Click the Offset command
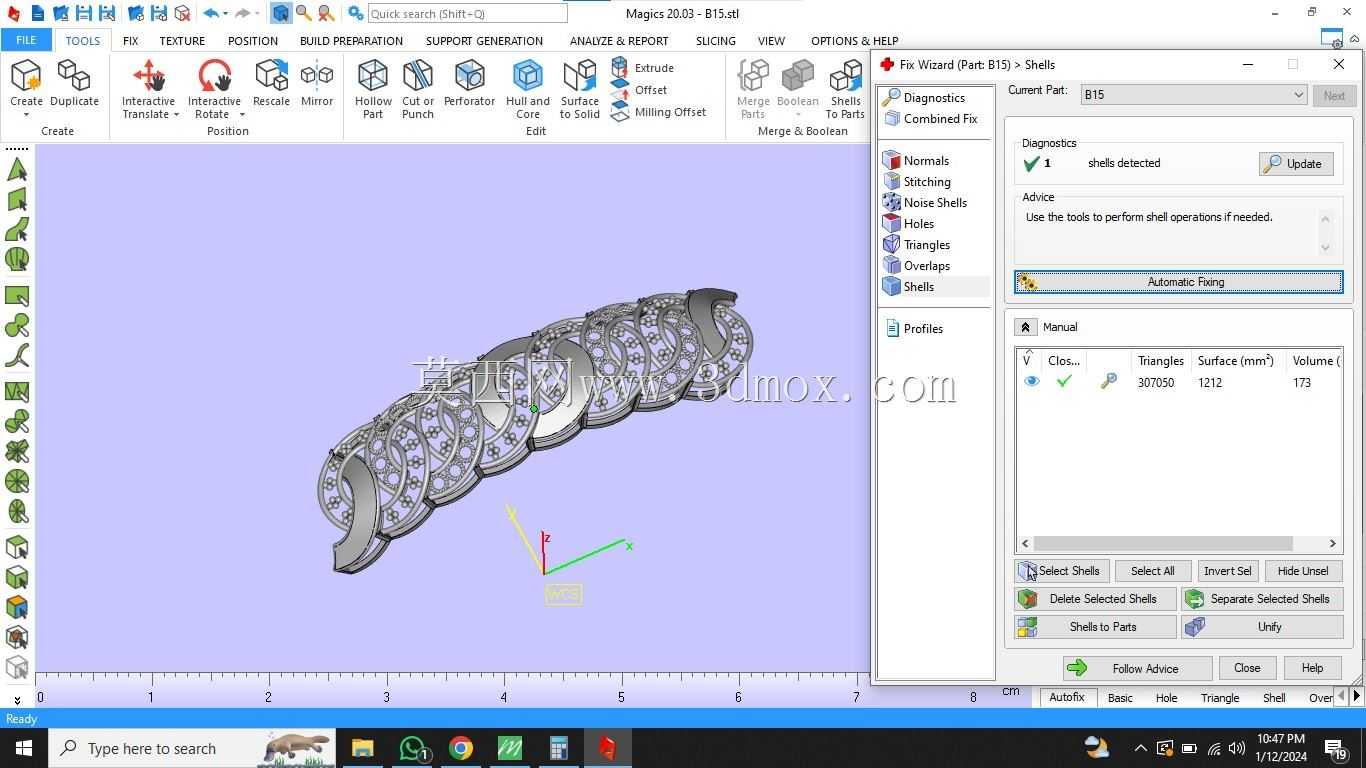This screenshot has height=768, width=1366. click(640, 90)
